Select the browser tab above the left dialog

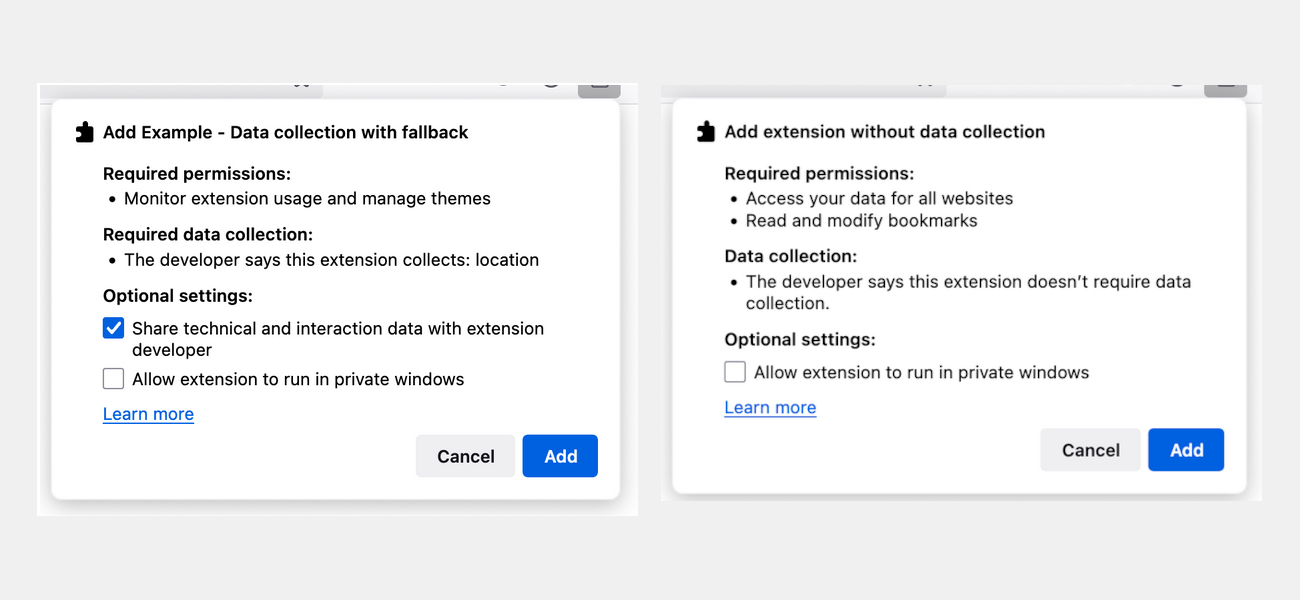[x=180, y=89]
